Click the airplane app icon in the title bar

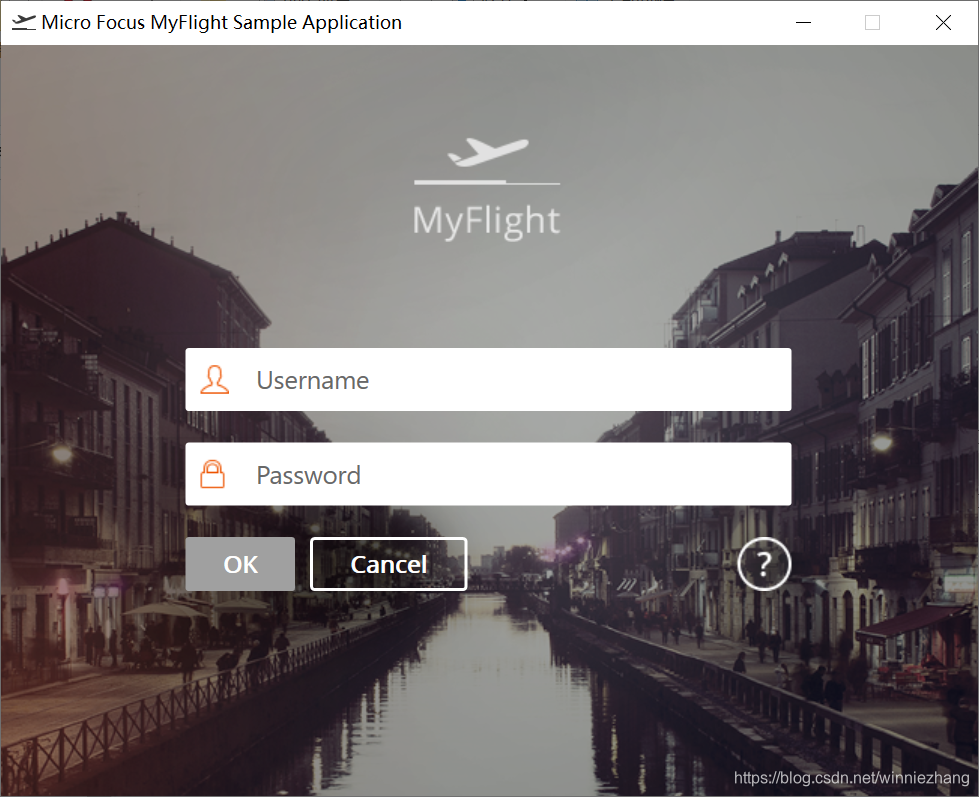pos(24,22)
